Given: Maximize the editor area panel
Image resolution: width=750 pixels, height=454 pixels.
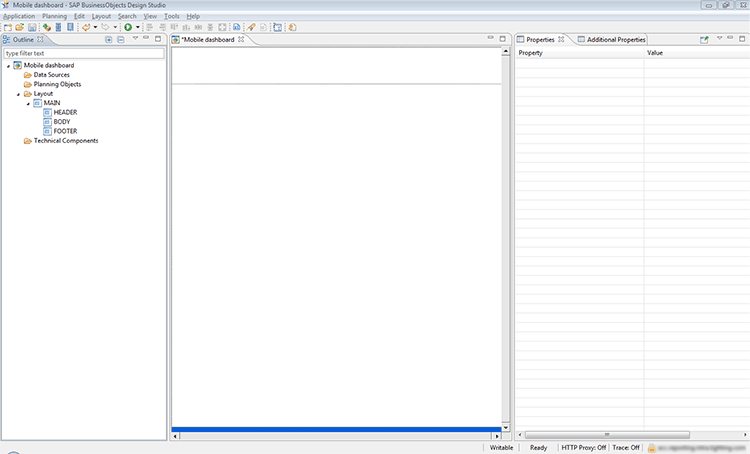Looking at the screenshot, I should pos(502,38).
